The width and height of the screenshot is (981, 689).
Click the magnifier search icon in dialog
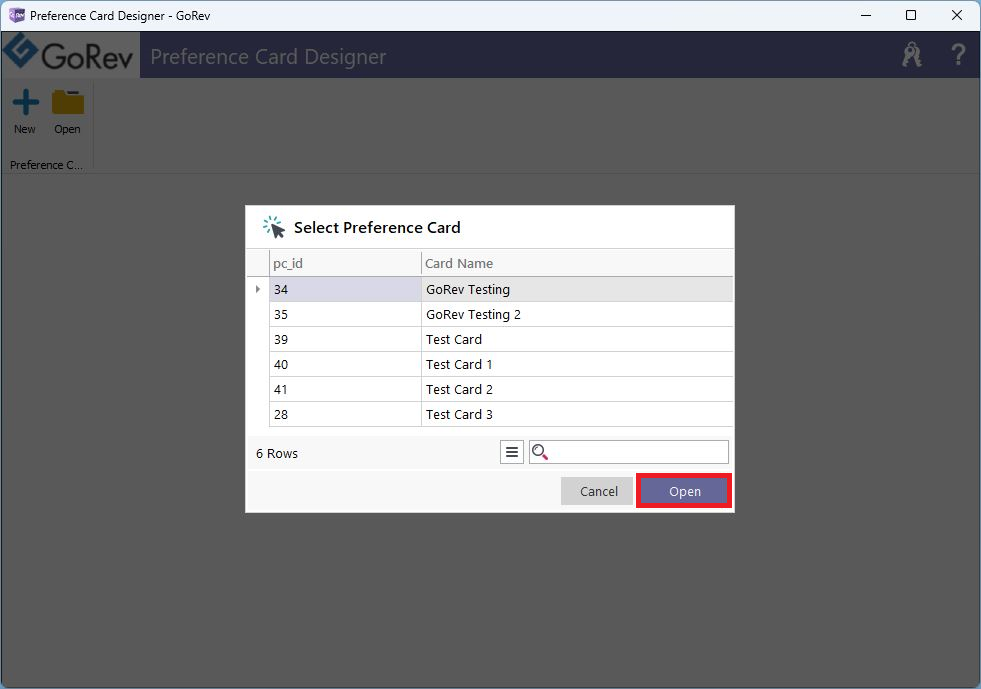[540, 452]
